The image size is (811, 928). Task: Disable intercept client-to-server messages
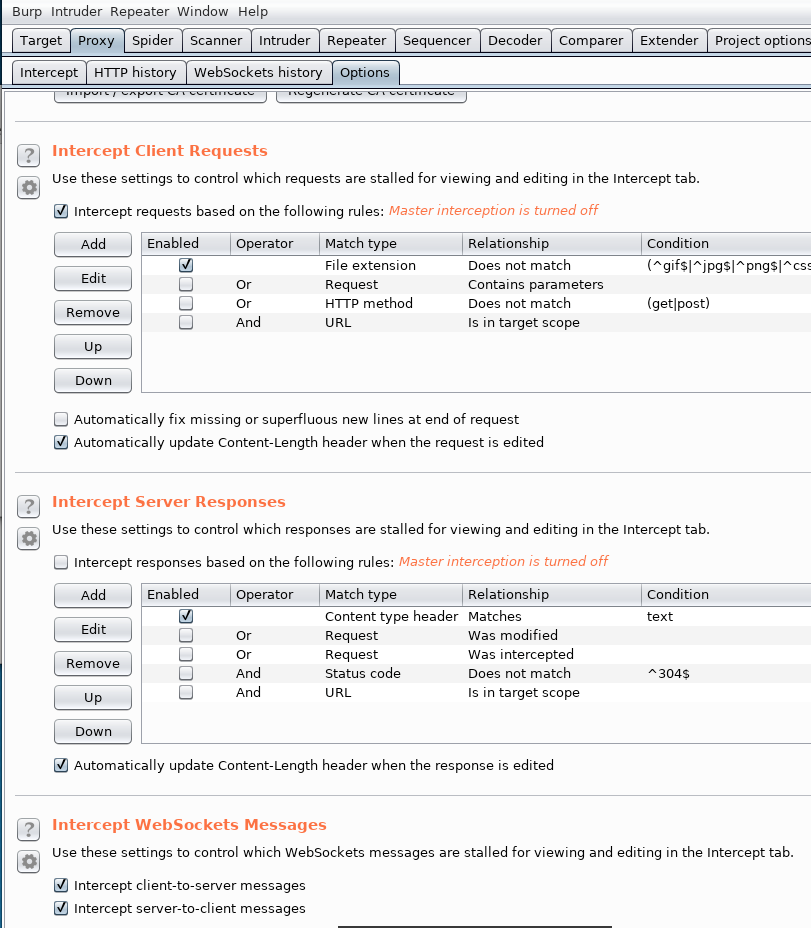(x=61, y=885)
